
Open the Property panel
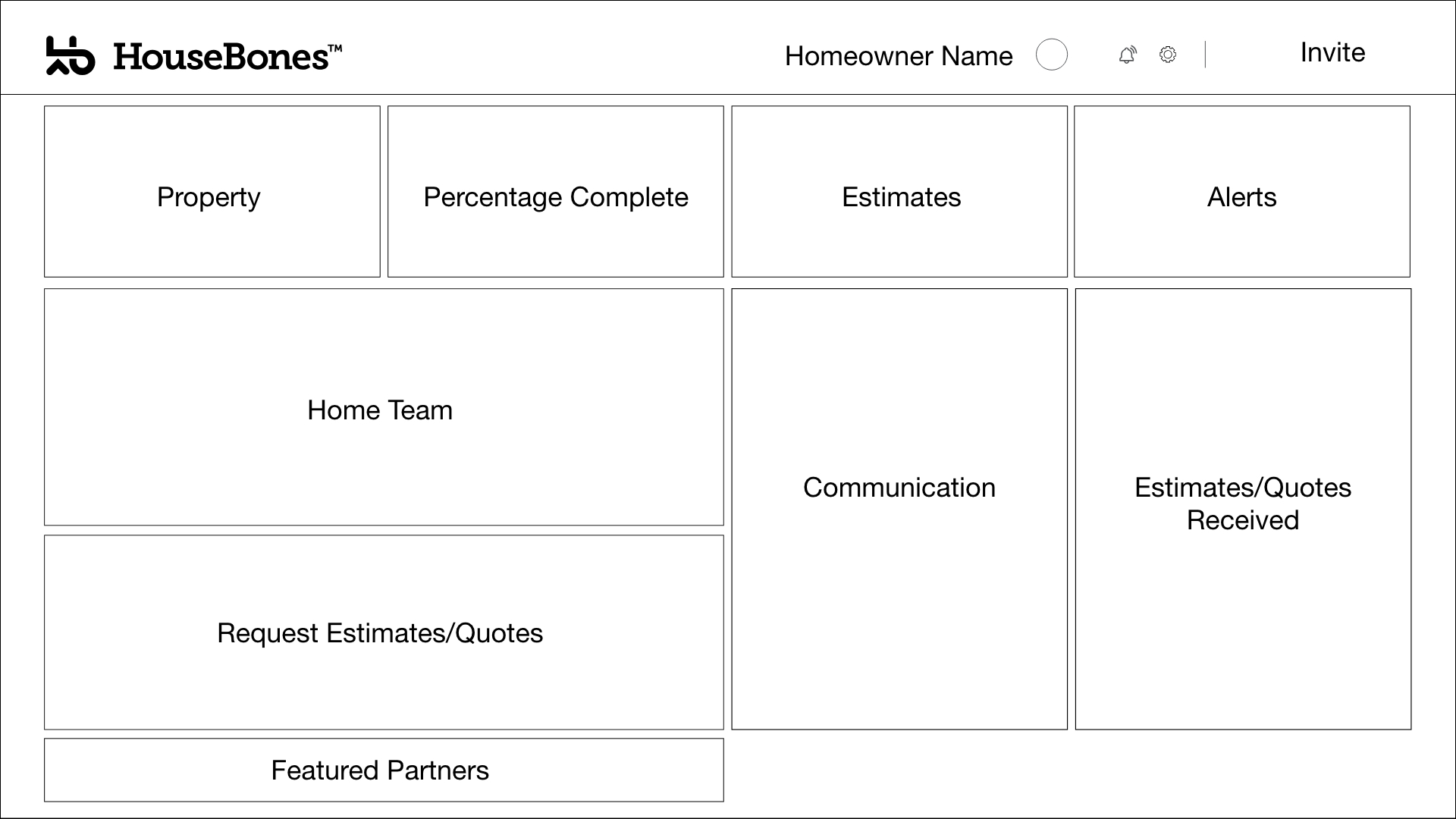[x=212, y=191]
